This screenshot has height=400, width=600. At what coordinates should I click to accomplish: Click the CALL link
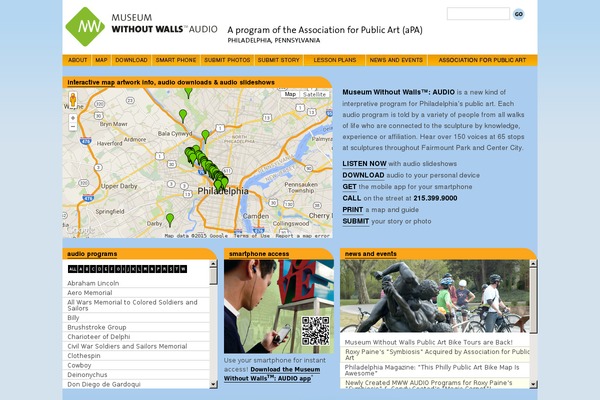click(x=352, y=198)
